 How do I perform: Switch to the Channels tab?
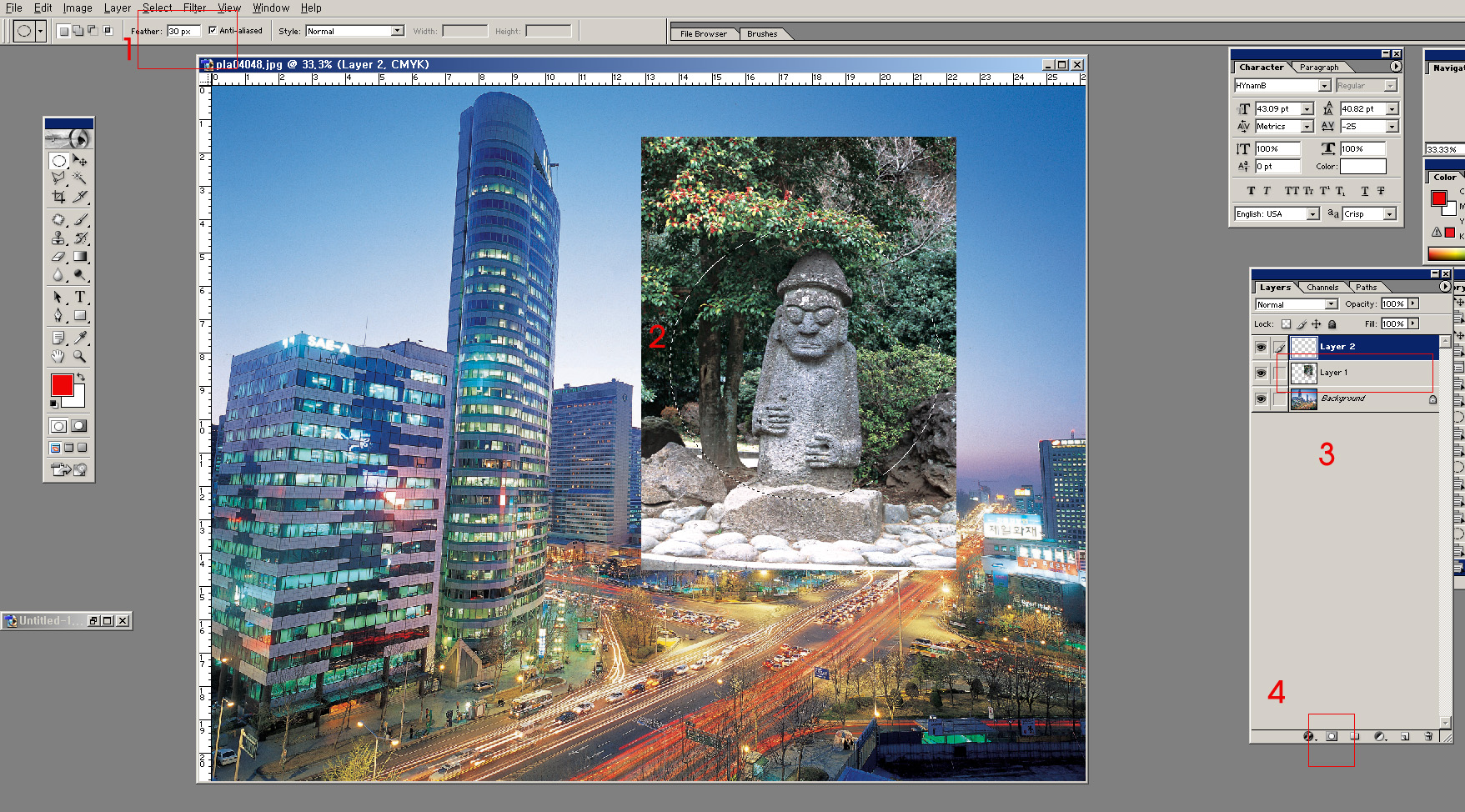[1322, 287]
